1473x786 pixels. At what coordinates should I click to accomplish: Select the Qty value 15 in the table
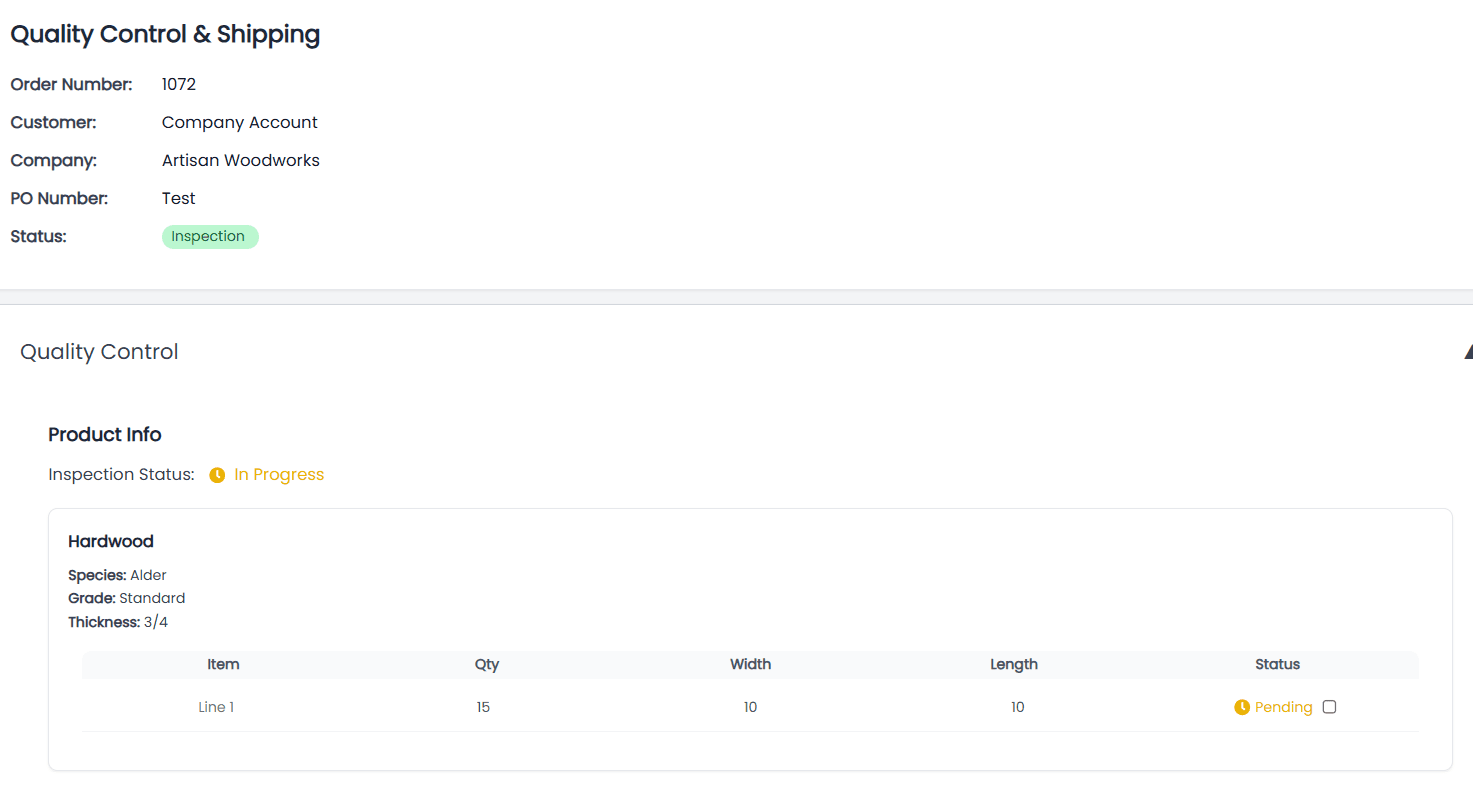pyautogui.click(x=483, y=707)
